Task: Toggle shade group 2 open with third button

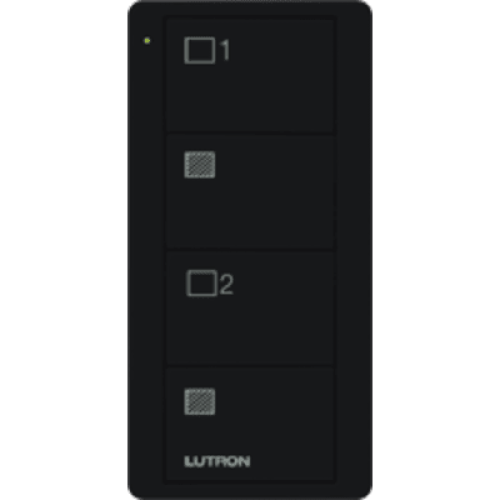Action: pos(250,308)
